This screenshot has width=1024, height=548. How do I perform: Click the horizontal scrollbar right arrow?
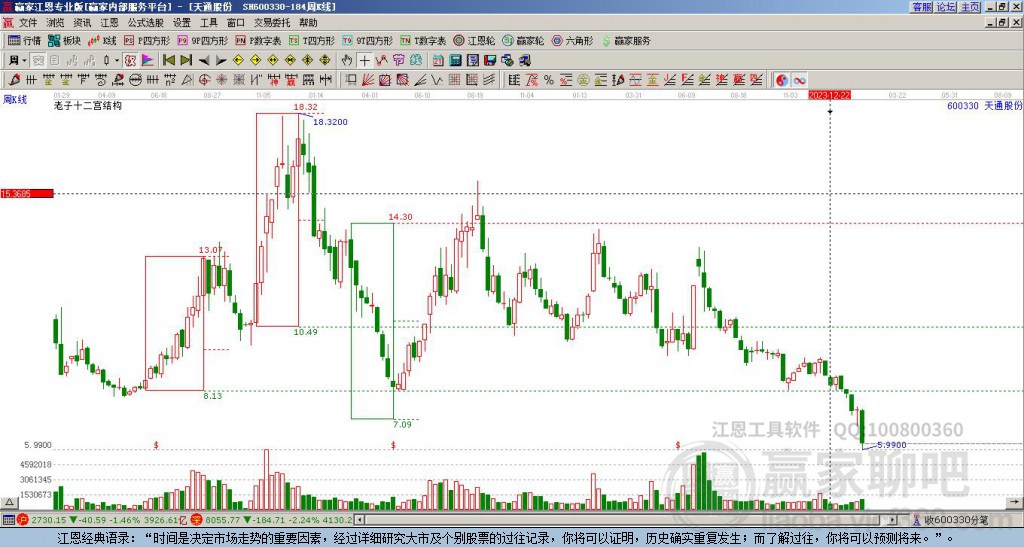click(x=893, y=520)
